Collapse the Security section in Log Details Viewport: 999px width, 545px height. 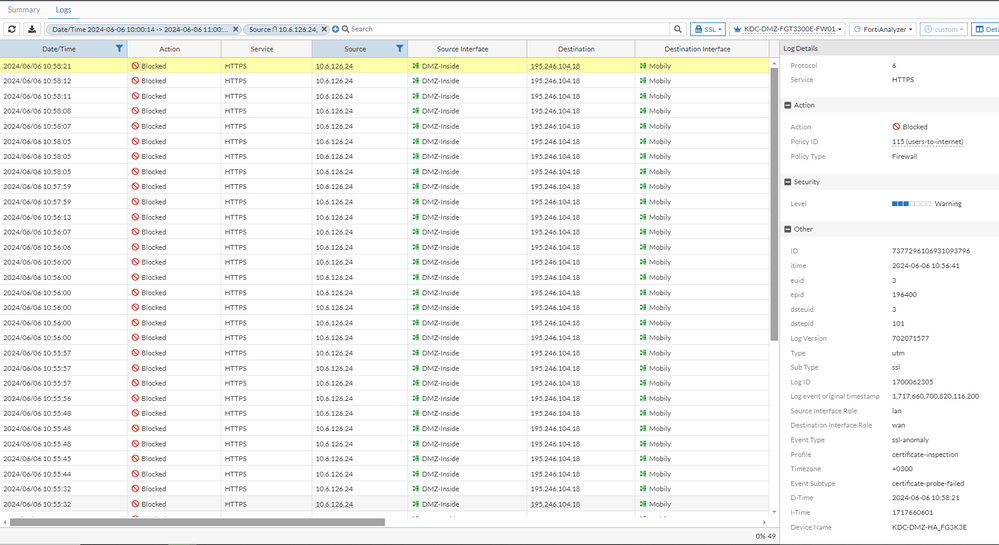[x=788, y=182]
